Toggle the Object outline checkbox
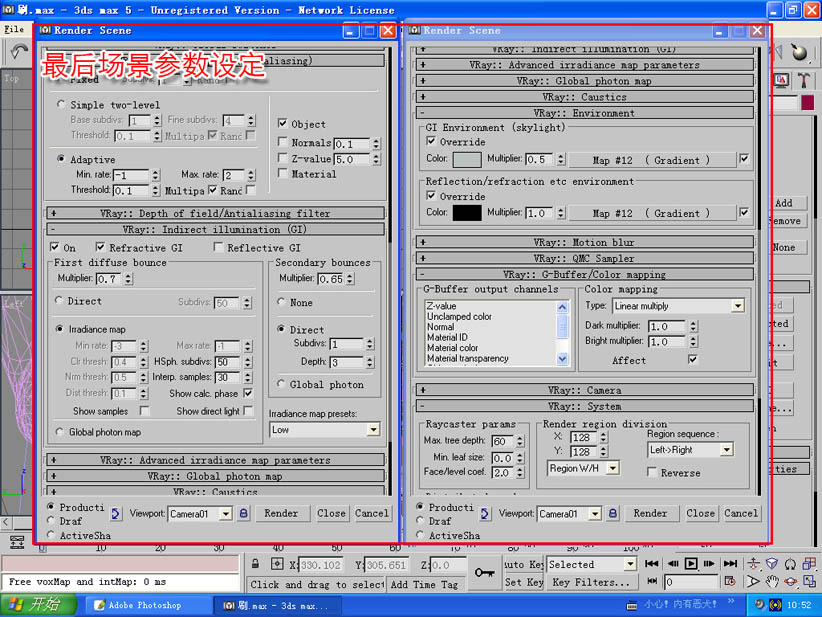822x617 pixels. 283,123
